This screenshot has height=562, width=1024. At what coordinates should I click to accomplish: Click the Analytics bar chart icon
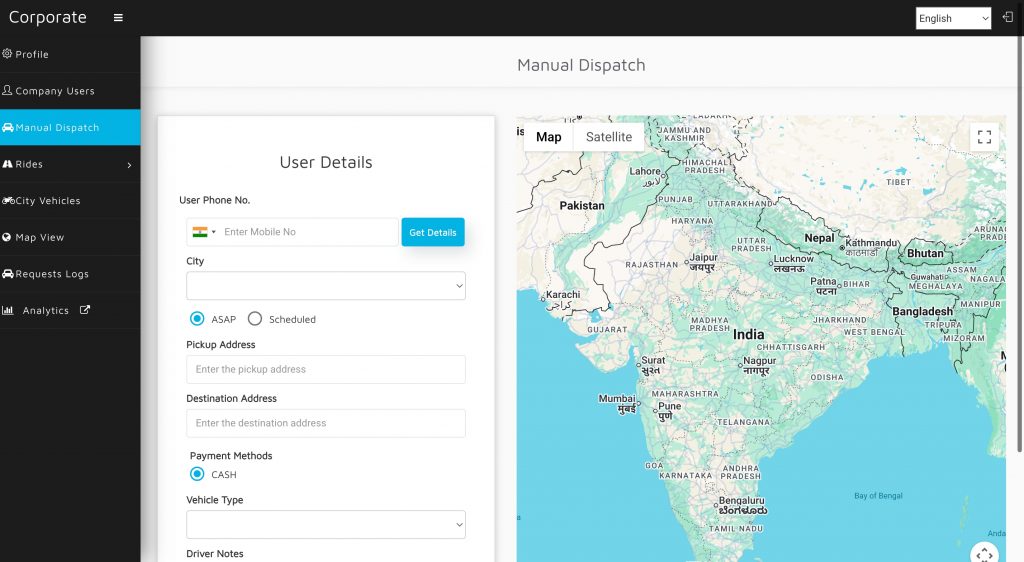click(8, 311)
